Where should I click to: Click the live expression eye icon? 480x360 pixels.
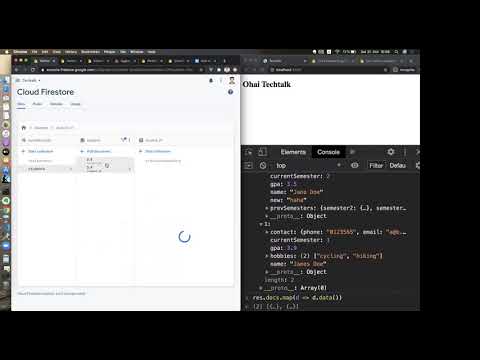[355, 165]
